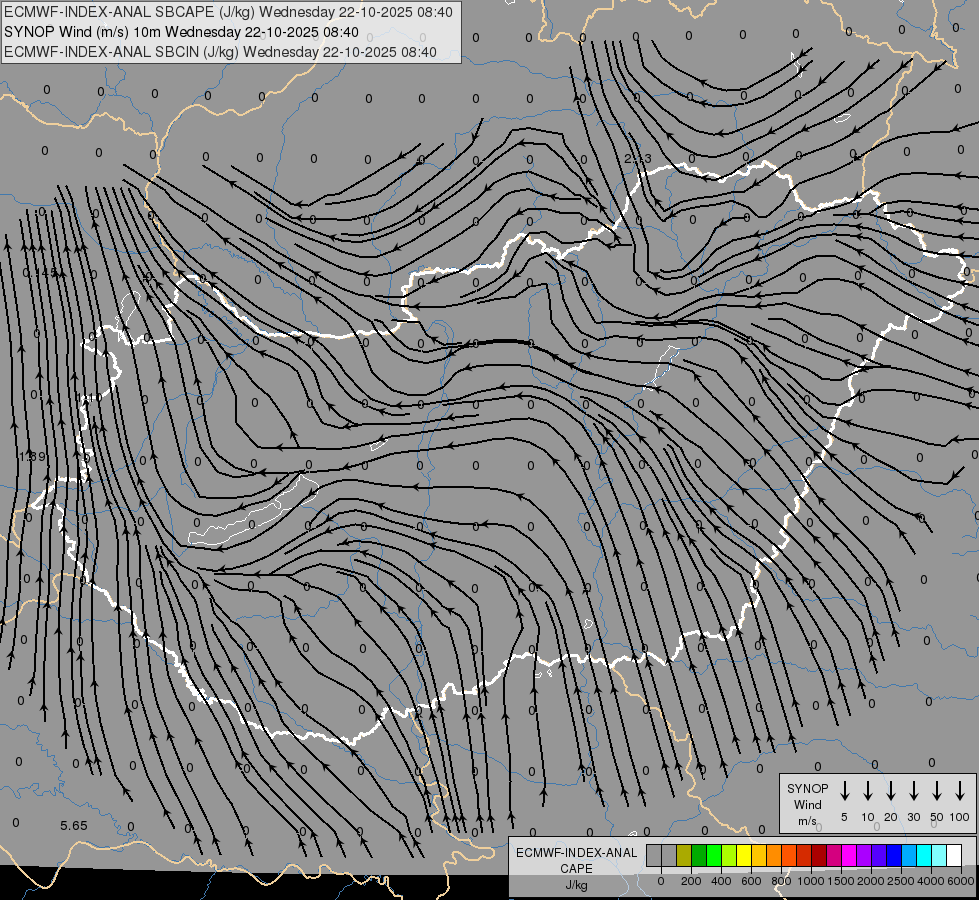Click the 5 m/s wind arrow symbol

click(844, 791)
